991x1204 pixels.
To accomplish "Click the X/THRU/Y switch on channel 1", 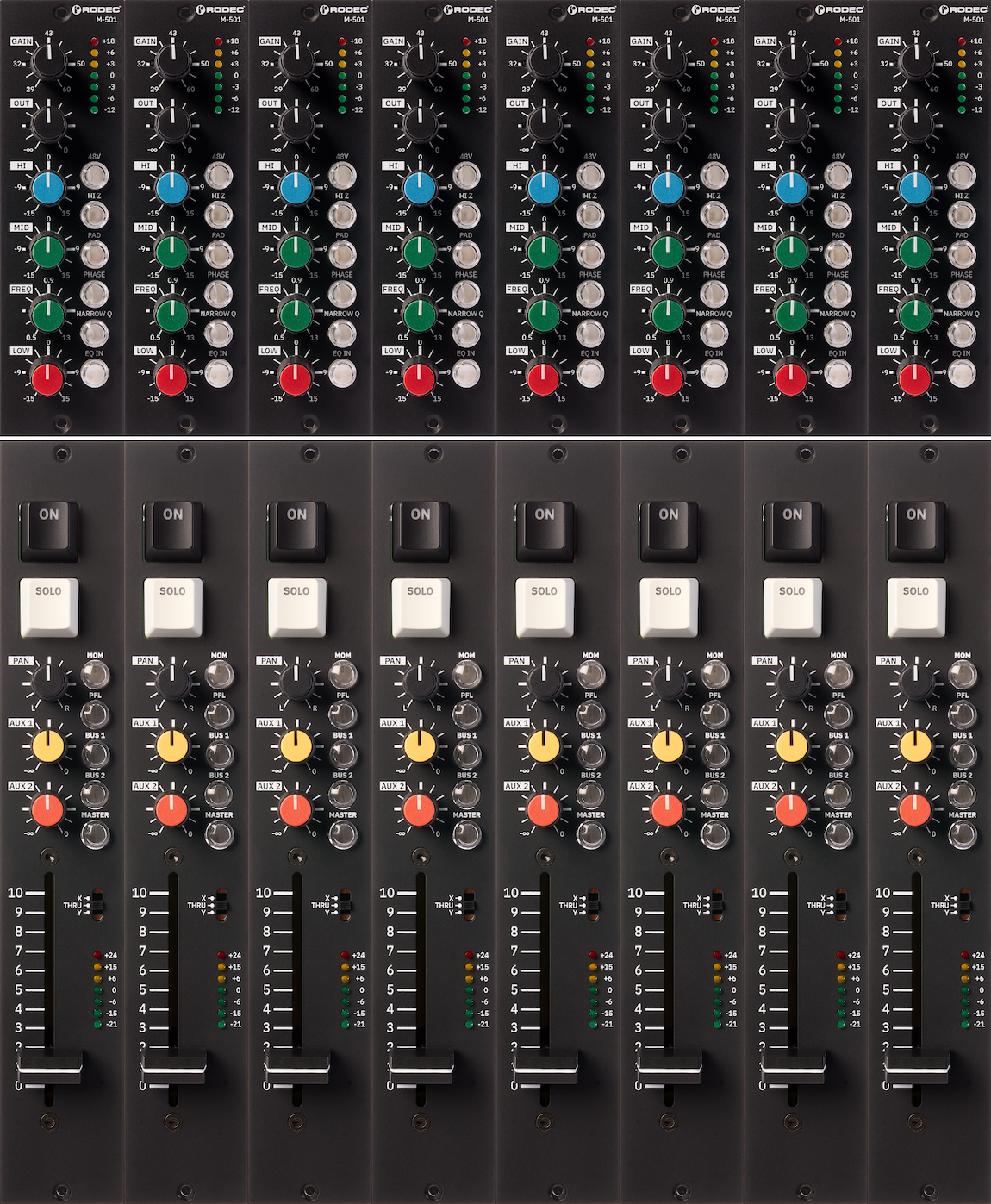I will pos(97,904).
